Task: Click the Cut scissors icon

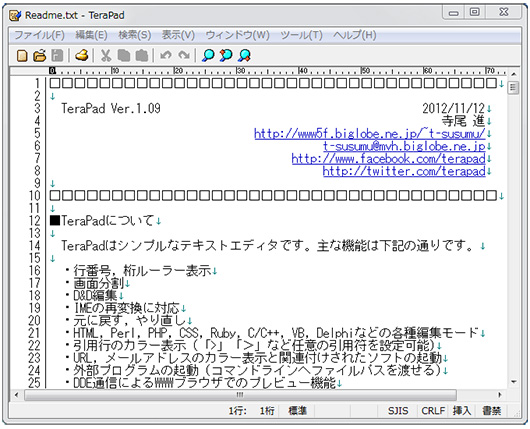Action: point(106,55)
